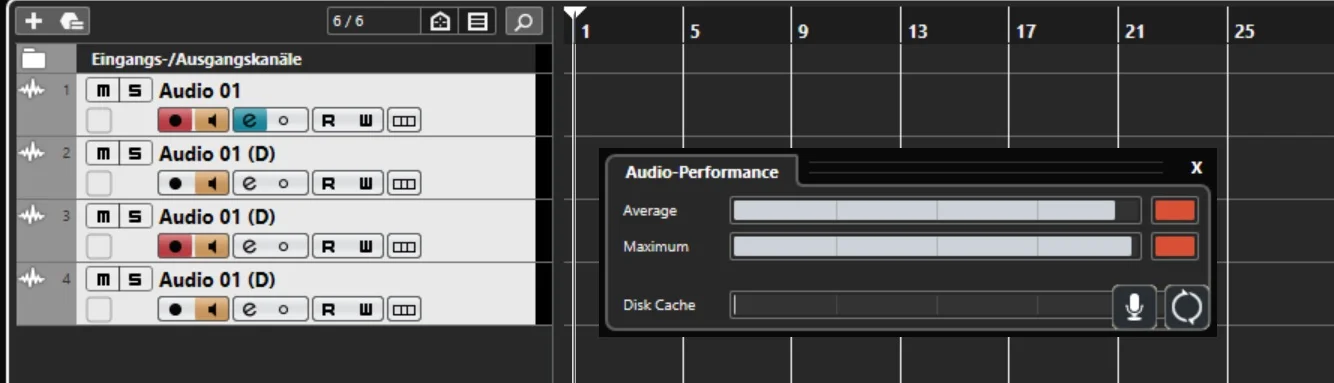Open channel settings 'e' on track 2
The width and height of the screenshot is (1334, 383).
pyautogui.click(x=249, y=184)
